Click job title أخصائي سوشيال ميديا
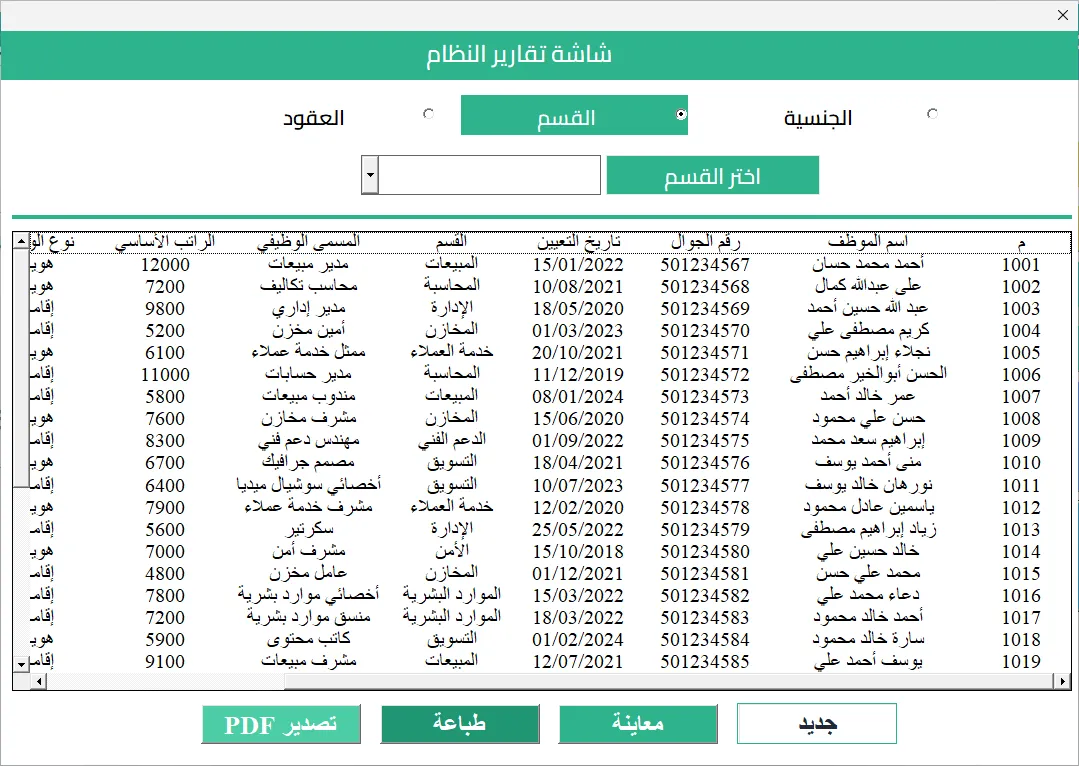This screenshot has width=1079, height=766. (x=308, y=485)
